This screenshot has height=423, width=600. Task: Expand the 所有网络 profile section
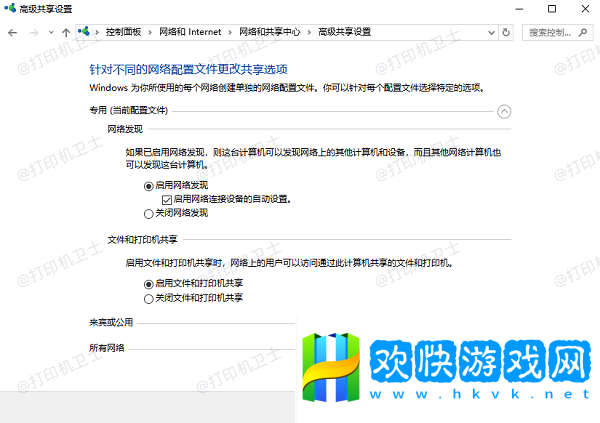pos(107,348)
